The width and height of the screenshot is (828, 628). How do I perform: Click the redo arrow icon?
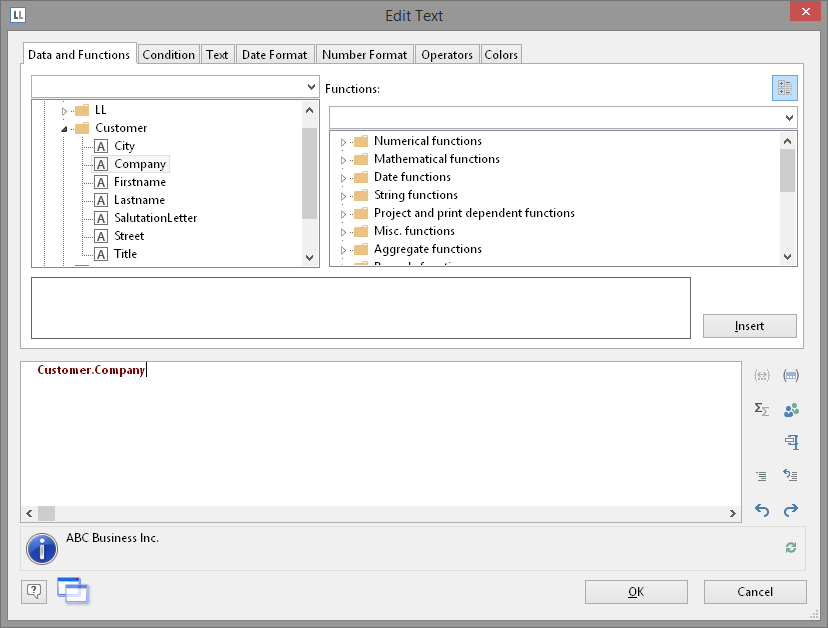click(x=791, y=510)
